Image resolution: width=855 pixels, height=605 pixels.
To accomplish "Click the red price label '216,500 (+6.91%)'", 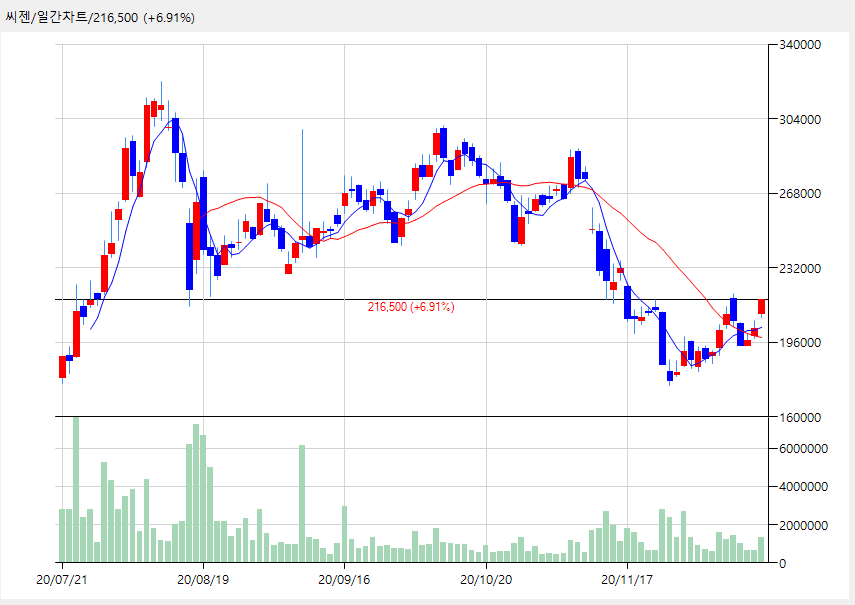I will [411, 307].
